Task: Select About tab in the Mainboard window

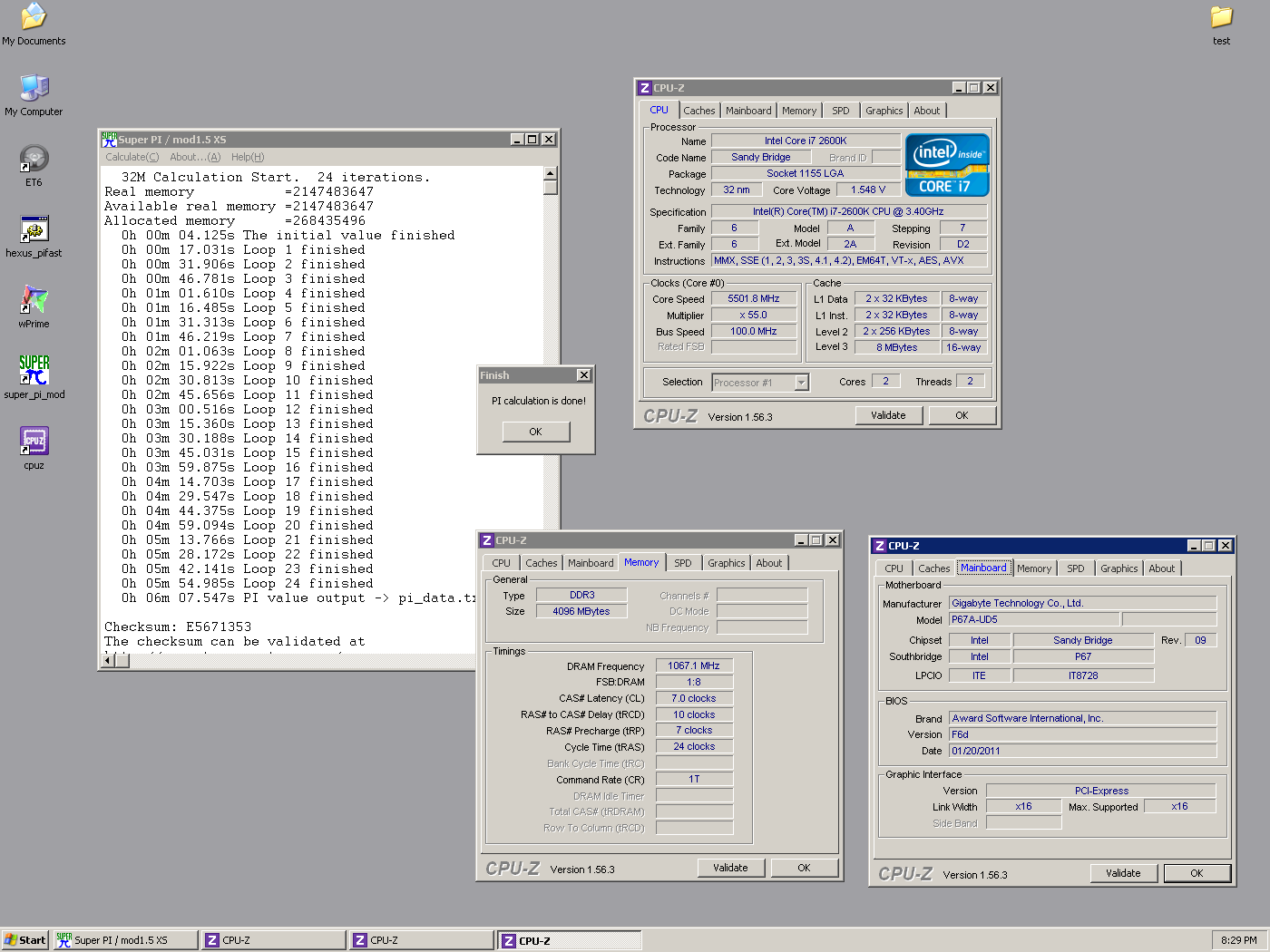Action: pos(1162,568)
